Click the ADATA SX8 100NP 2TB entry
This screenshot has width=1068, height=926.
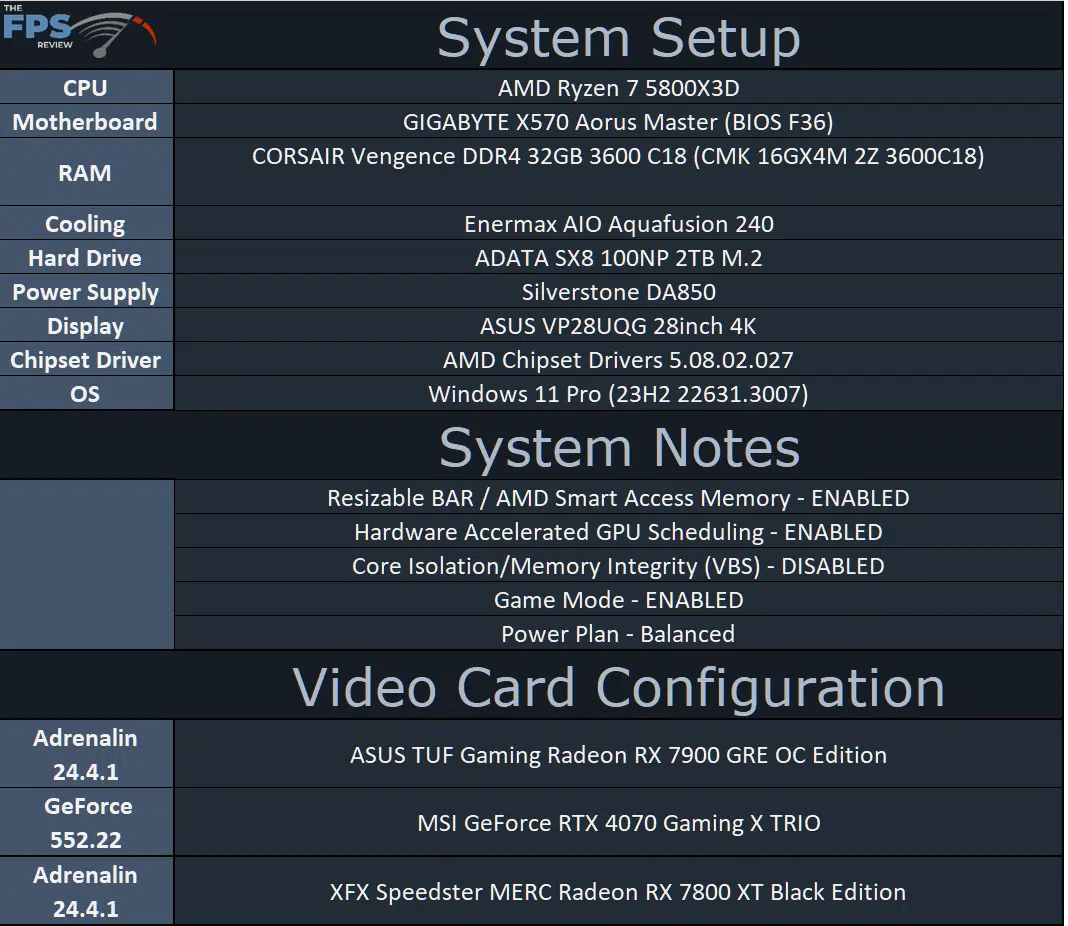tap(618, 258)
